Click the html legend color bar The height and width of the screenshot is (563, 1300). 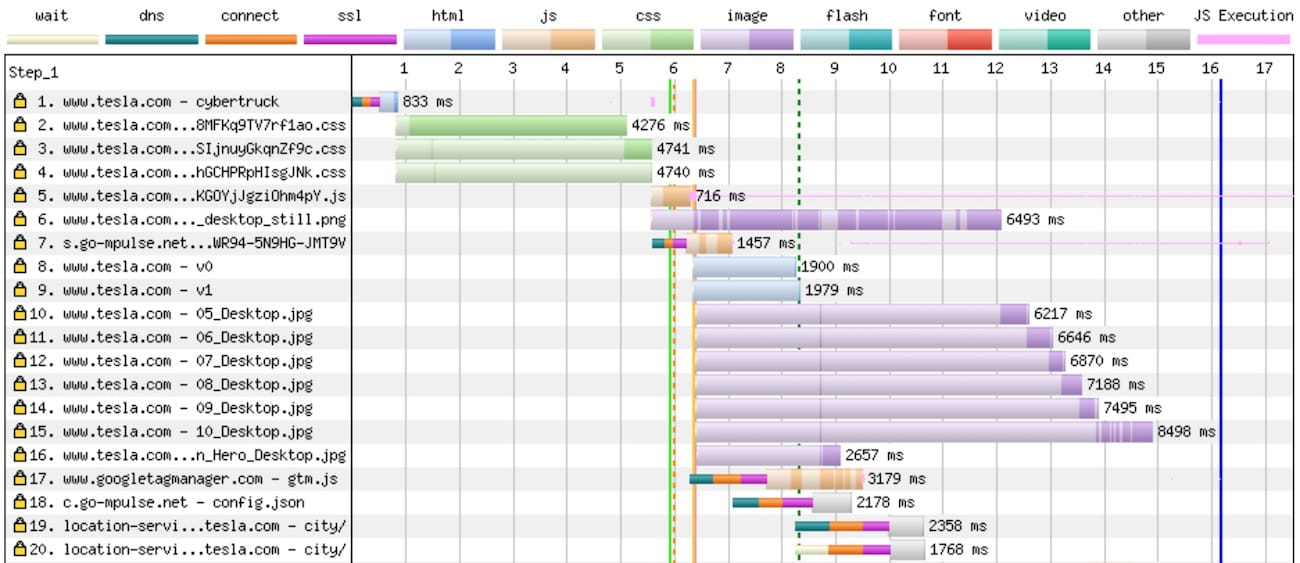coord(449,39)
